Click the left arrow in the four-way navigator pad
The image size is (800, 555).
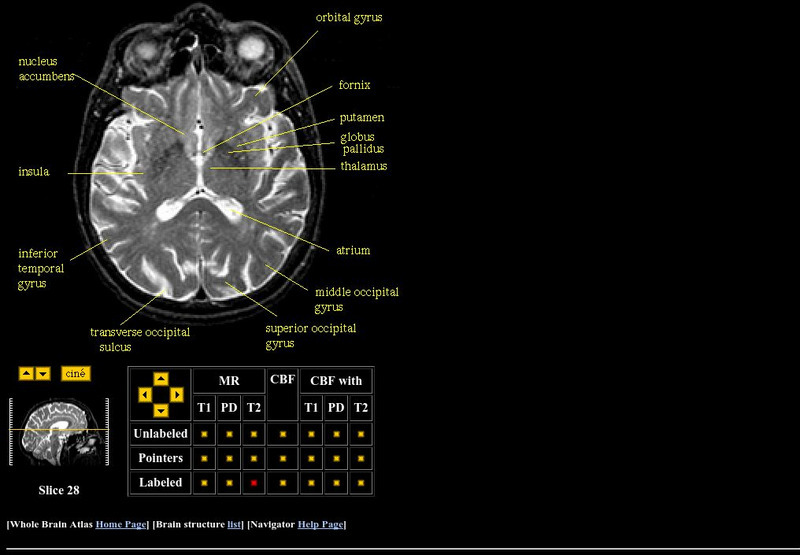click(x=145, y=394)
